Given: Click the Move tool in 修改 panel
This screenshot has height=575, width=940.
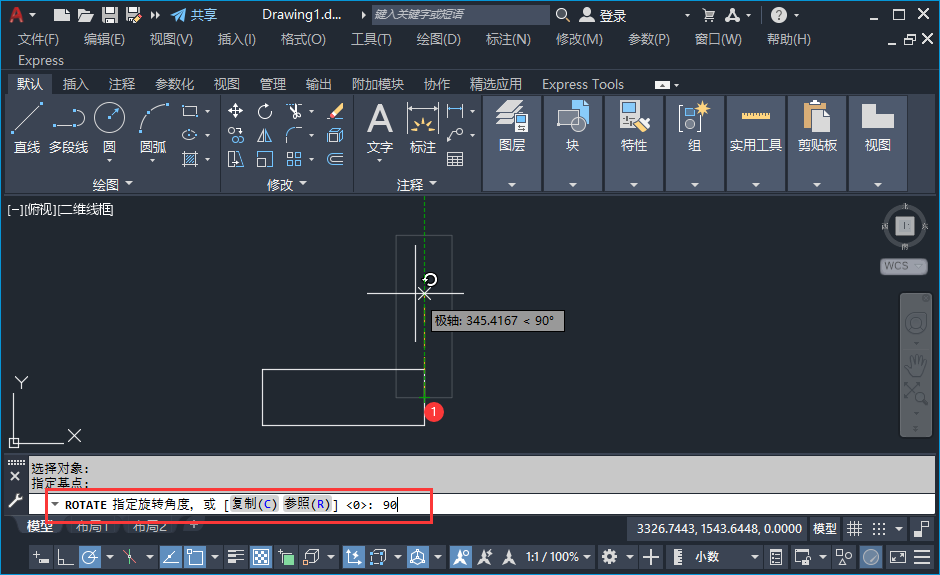Looking at the screenshot, I should (x=236, y=111).
